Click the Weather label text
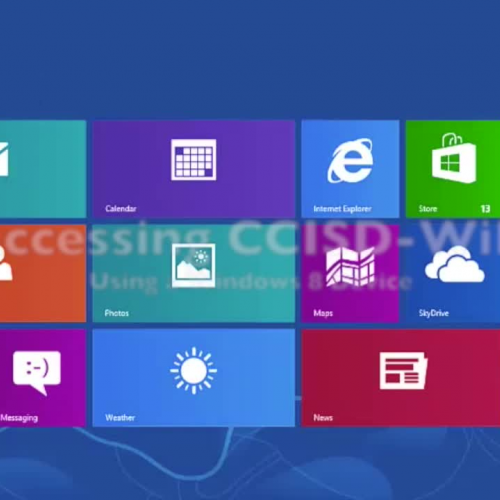The width and height of the screenshot is (500, 500). [x=120, y=418]
